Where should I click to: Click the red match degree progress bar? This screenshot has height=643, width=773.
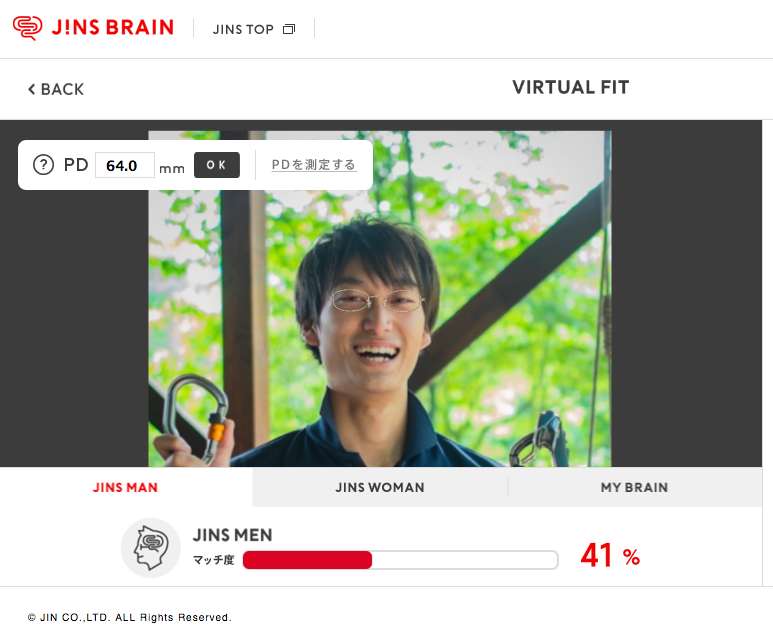[x=400, y=560]
